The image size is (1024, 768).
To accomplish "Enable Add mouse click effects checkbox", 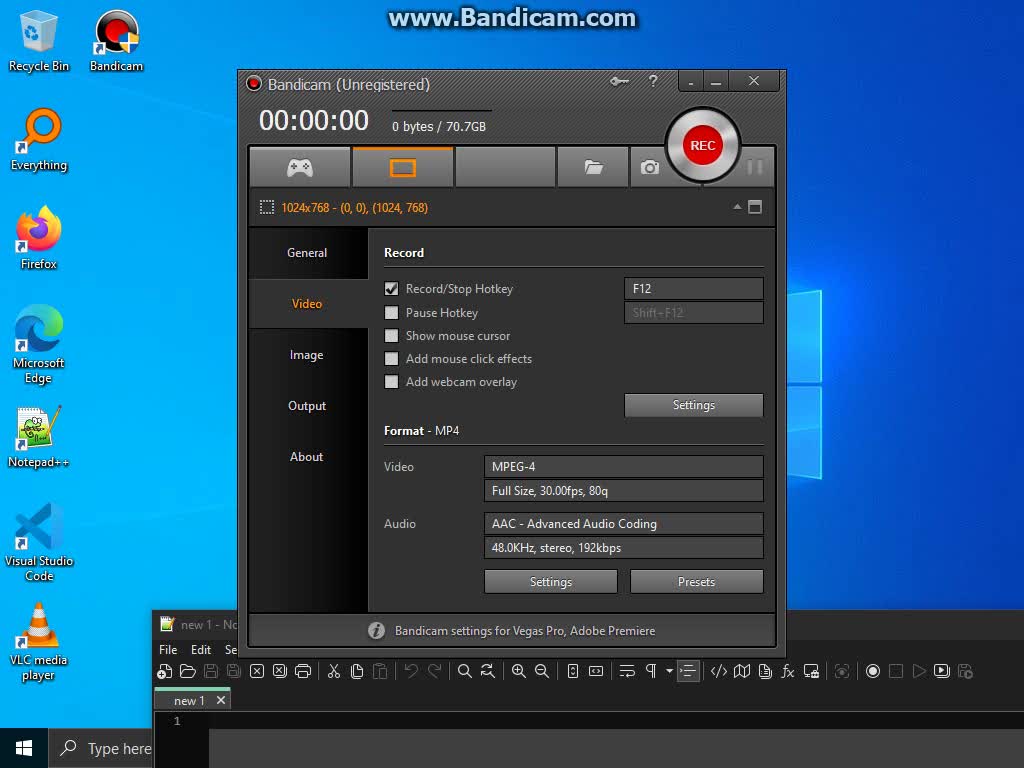I will click(x=391, y=359).
